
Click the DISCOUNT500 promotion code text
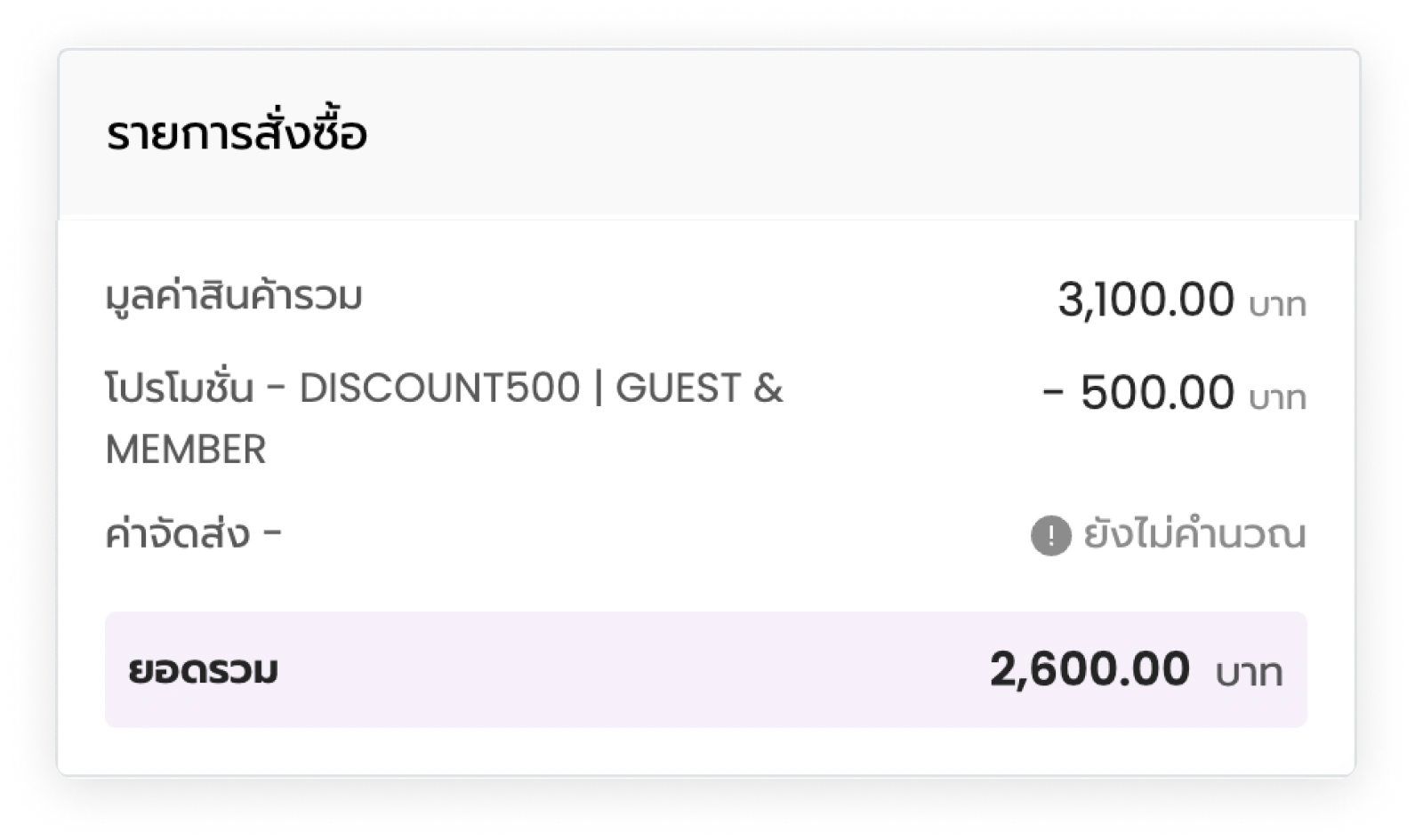coord(440,388)
